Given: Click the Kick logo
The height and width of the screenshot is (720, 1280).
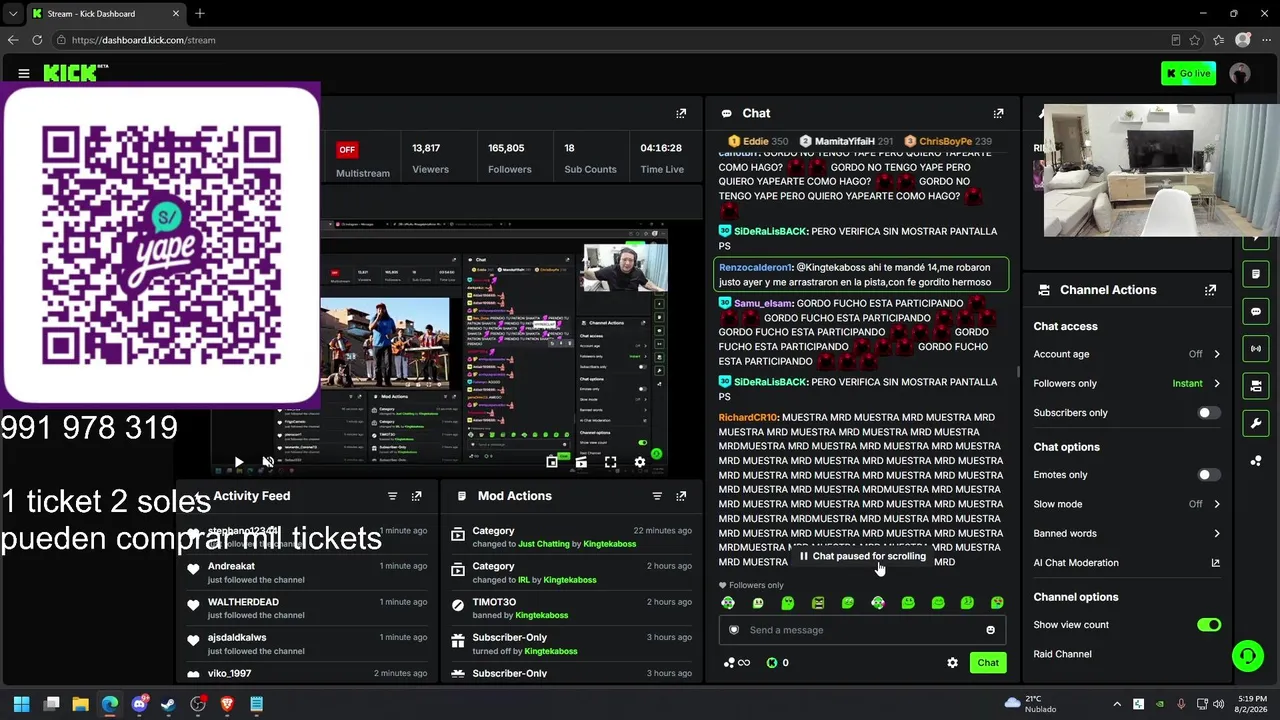Looking at the screenshot, I should pyautogui.click(x=75, y=73).
